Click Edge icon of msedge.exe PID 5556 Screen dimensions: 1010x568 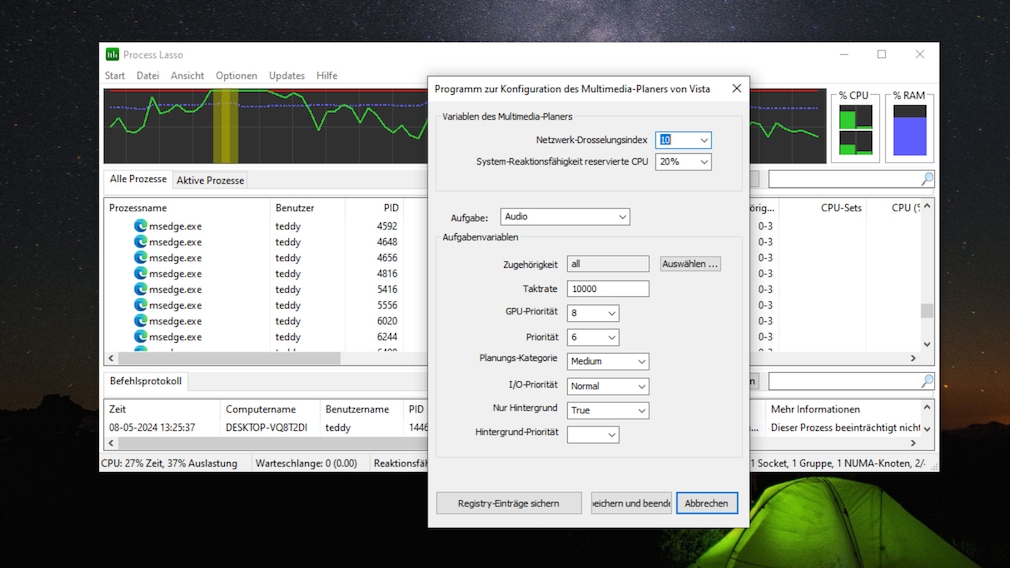(x=140, y=305)
